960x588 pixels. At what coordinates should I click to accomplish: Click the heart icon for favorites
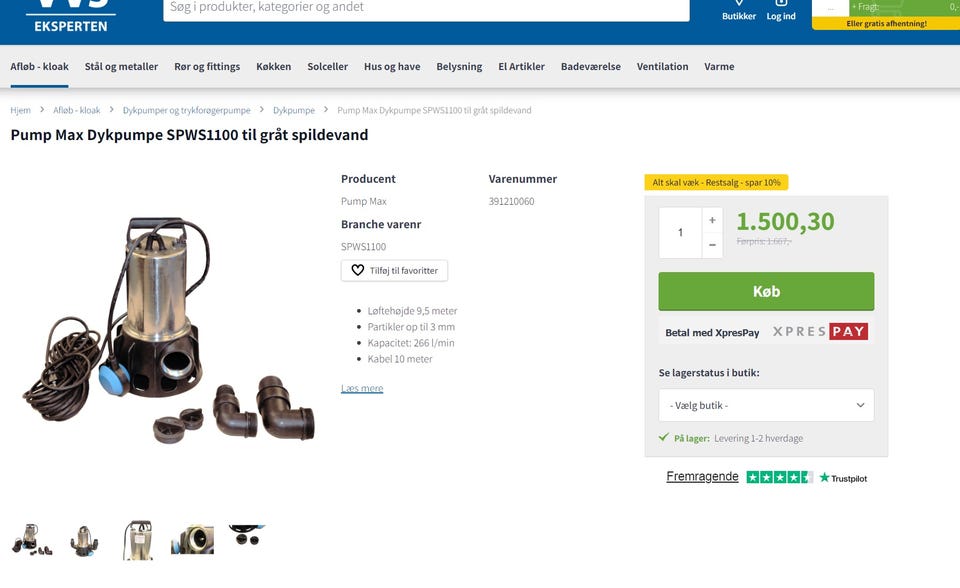(x=358, y=271)
